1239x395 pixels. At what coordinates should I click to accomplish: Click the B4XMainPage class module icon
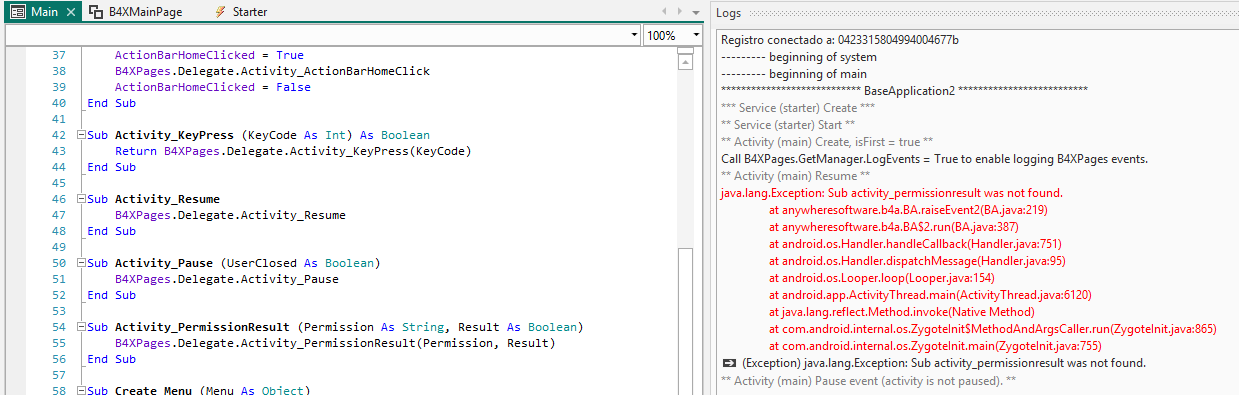tap(96, 12)
